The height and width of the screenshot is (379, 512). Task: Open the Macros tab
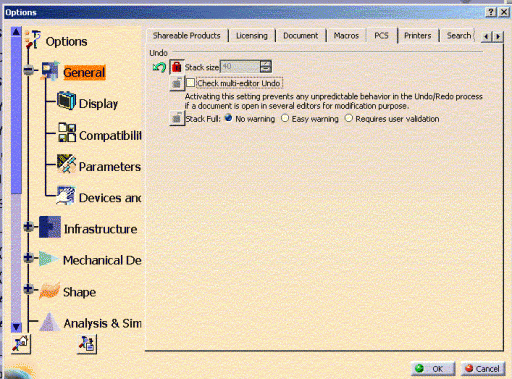pos(346,36)
